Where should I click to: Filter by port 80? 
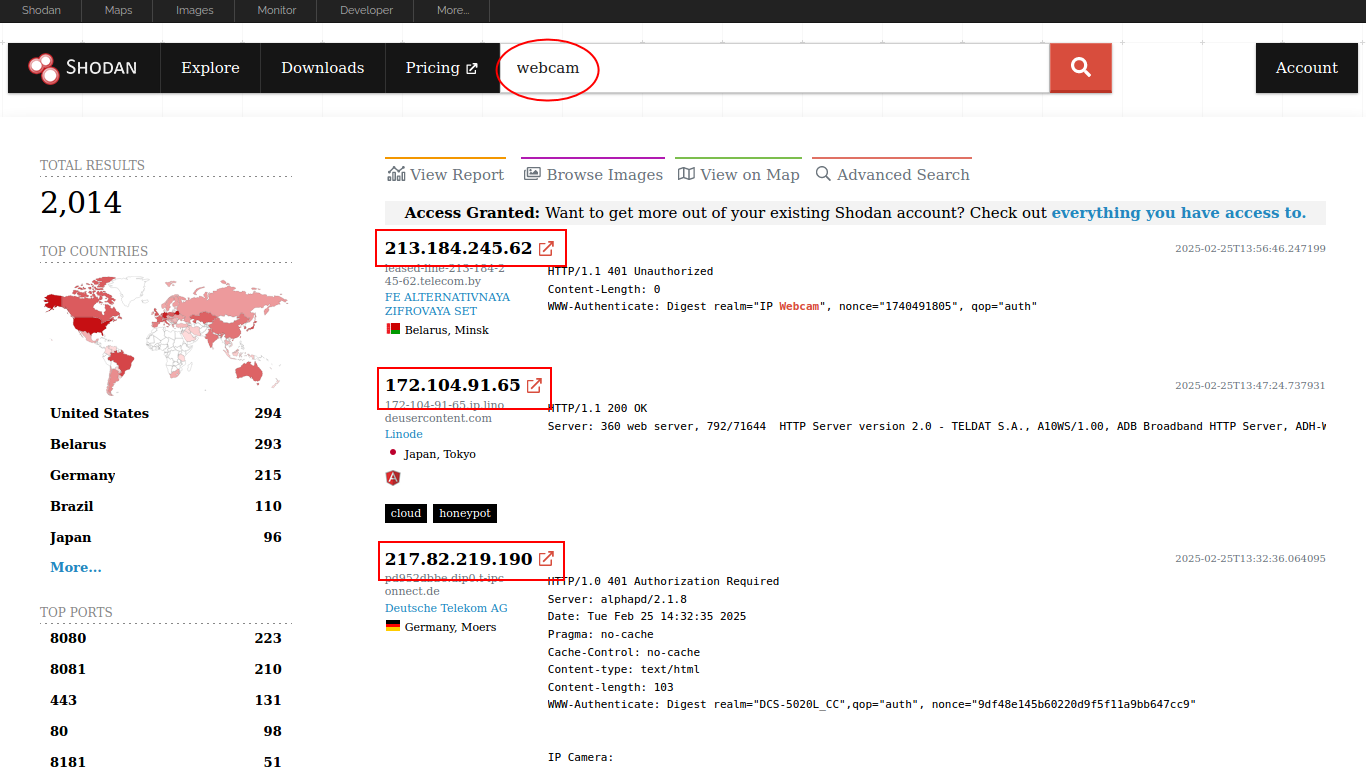coord(166,731)
